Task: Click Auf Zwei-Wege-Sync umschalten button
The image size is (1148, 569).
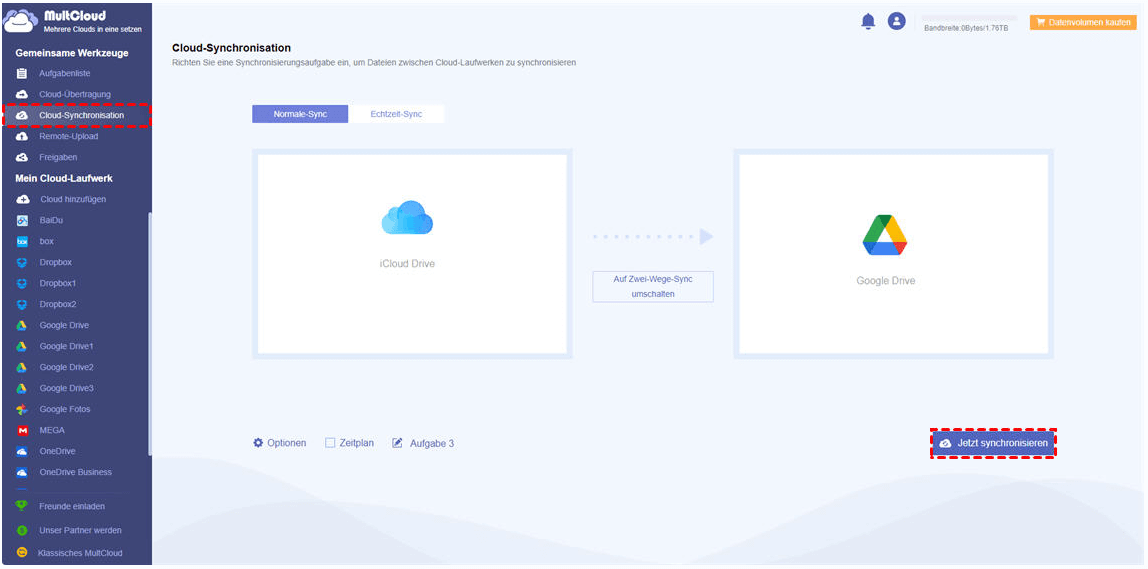Action: click(653, 286)
